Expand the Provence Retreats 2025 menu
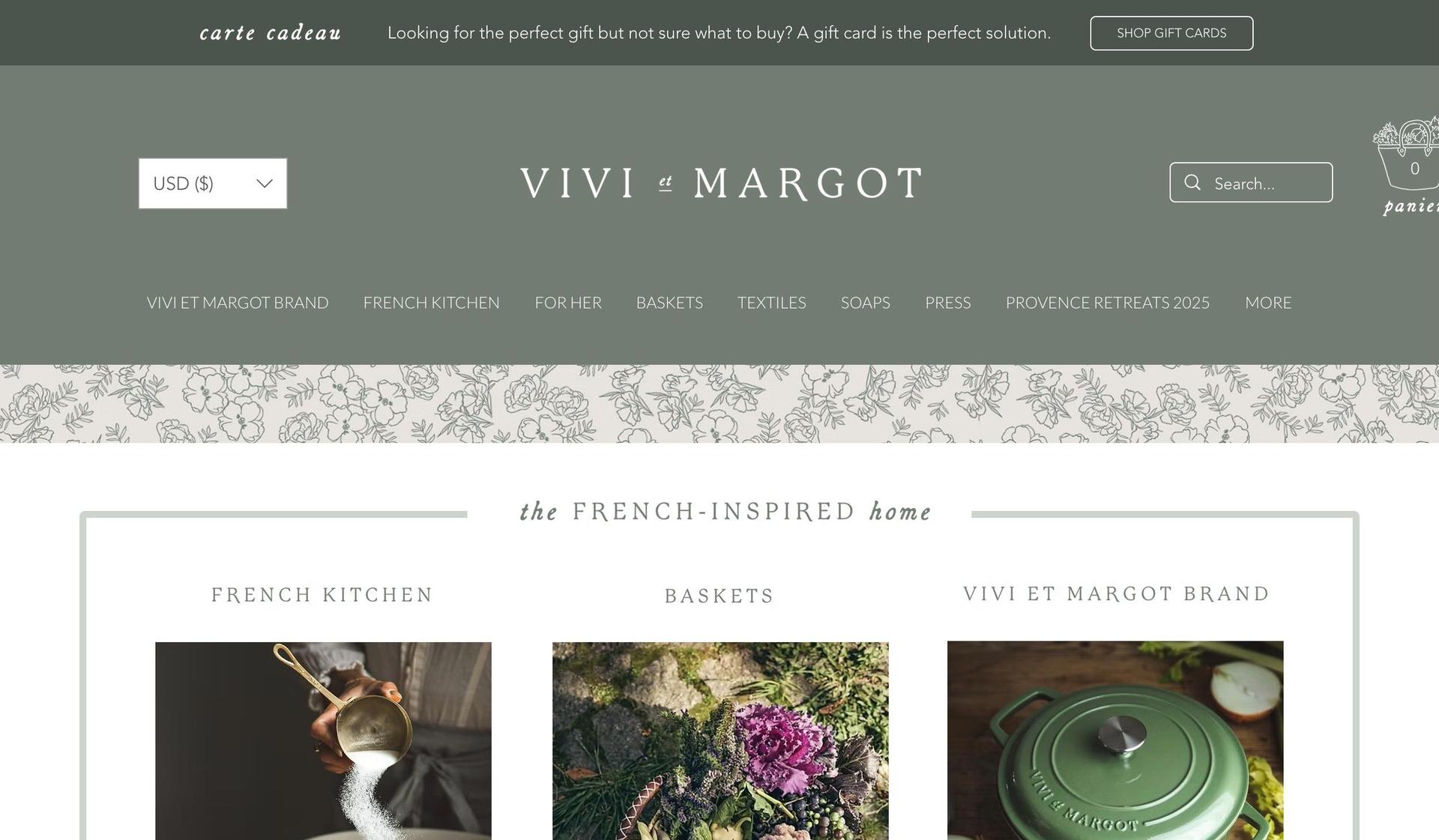Image resolution: width=1439 pixels, height=840 pixels. tap(1108, 302)
